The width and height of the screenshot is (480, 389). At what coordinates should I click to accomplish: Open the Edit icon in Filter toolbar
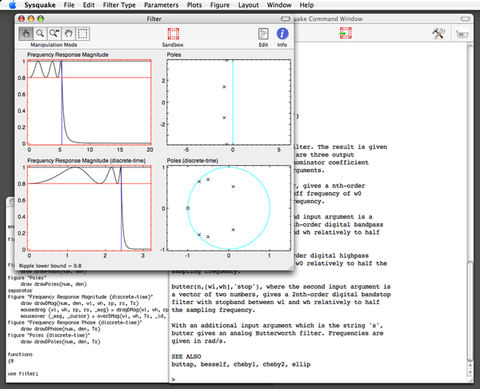pos(263,34)
